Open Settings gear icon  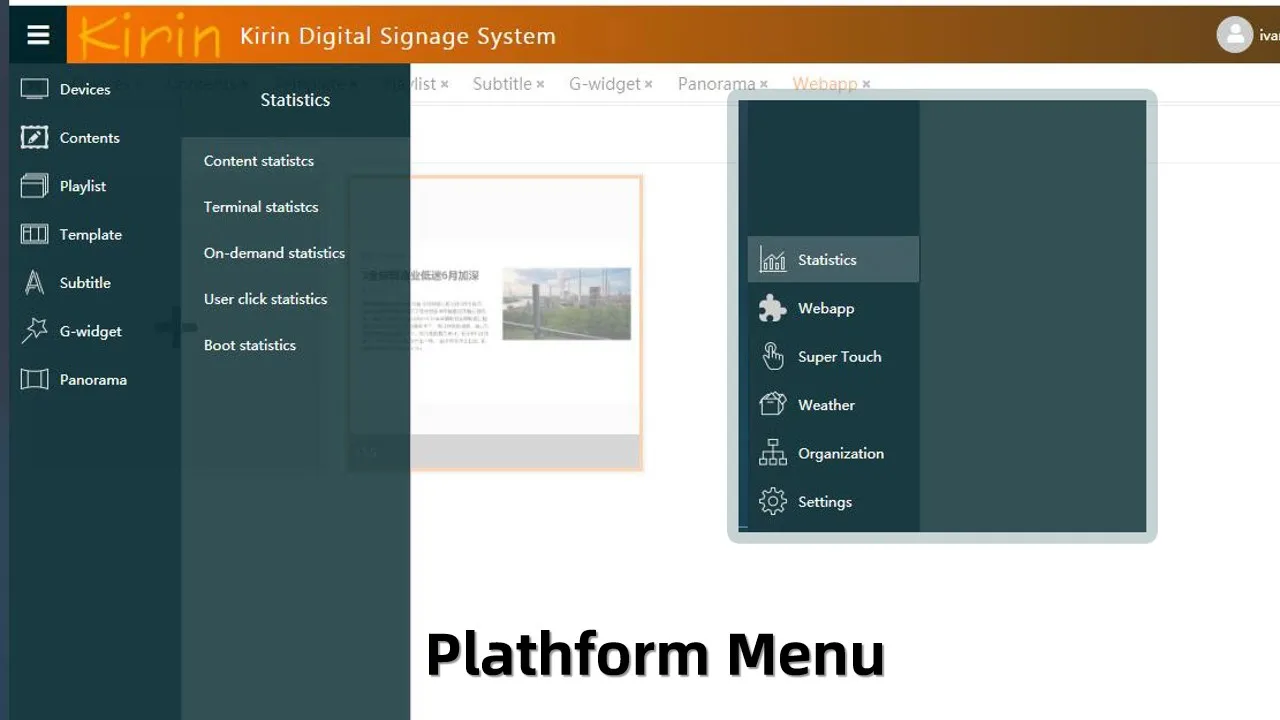pos(773,502)
